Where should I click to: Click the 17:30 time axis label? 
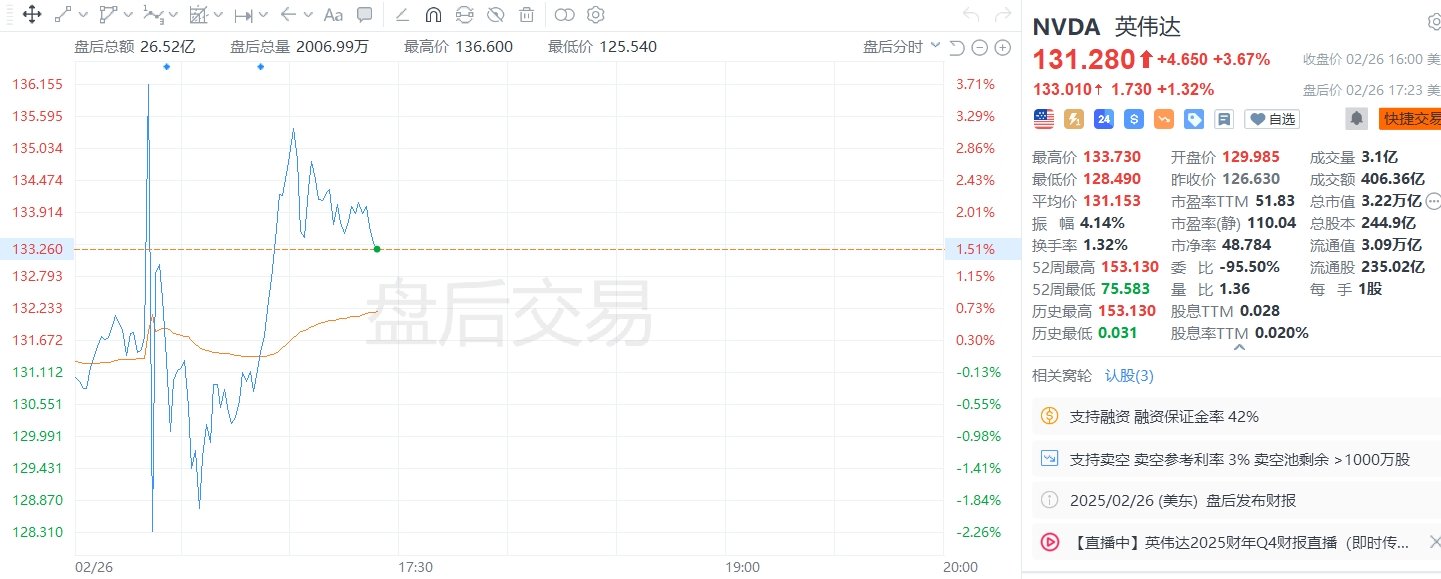pyautogui.click(x=415, y=566)
